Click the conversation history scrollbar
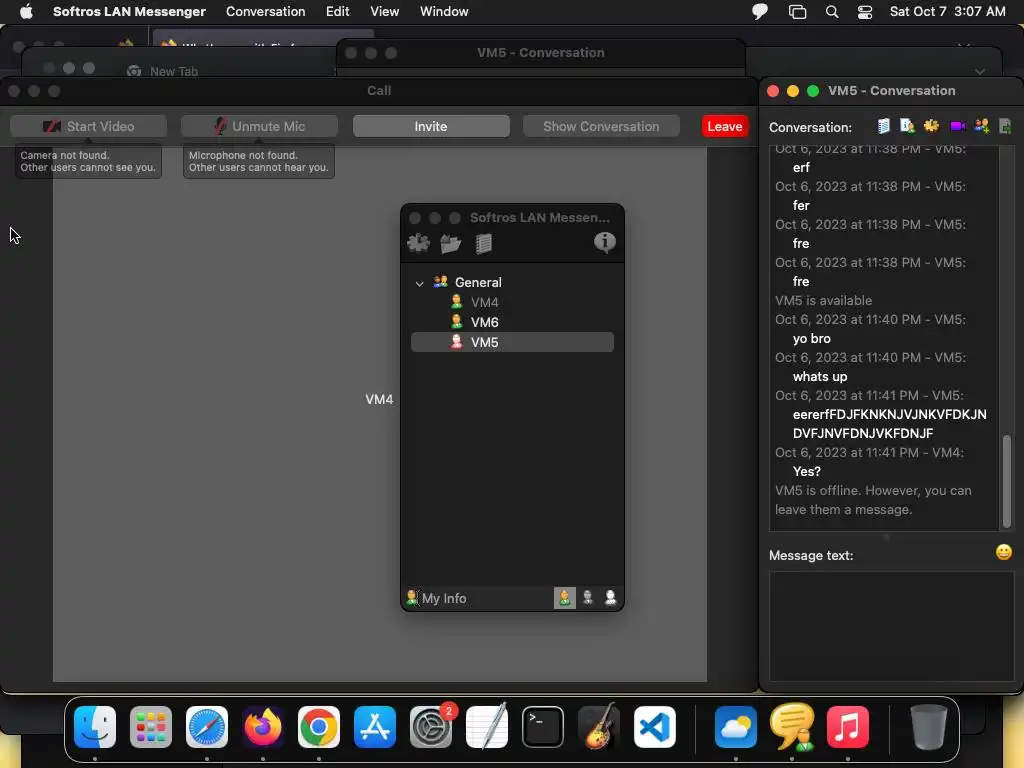1024x768 pixels. click(1007, 481)
